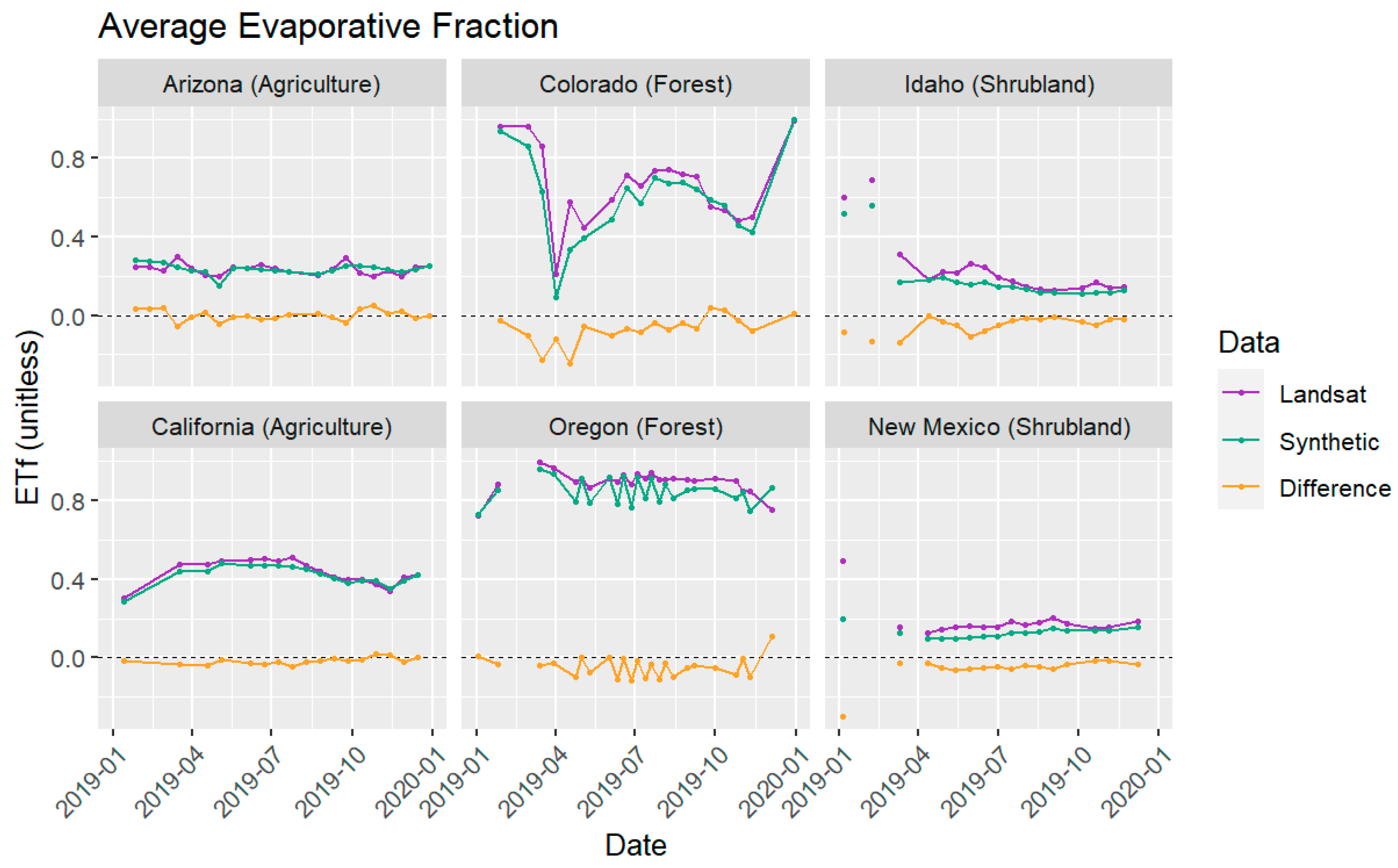Click the ETf (unitless) y-axis title
The image size is (1398, 868).
[28, 417]
